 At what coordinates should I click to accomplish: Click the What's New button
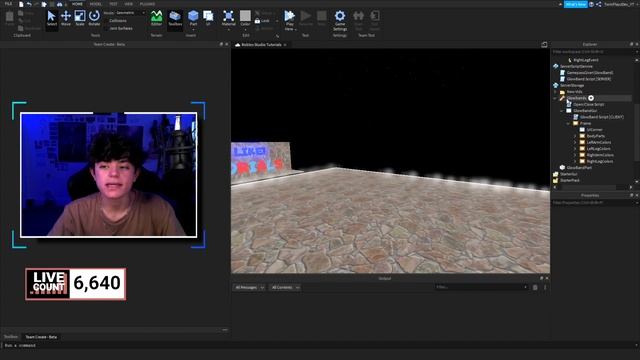(x=576, y=4)
